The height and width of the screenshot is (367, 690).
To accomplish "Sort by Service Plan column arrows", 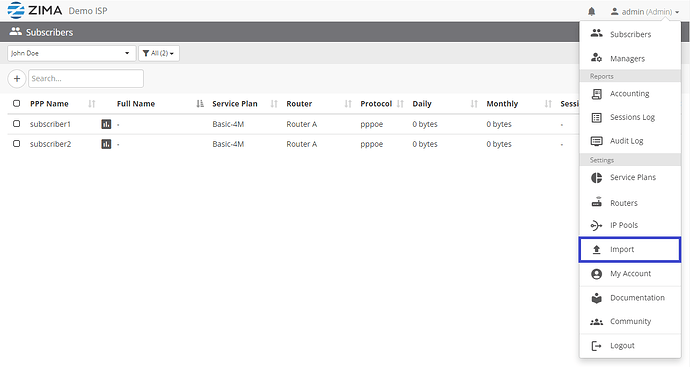I will point(274,104).
